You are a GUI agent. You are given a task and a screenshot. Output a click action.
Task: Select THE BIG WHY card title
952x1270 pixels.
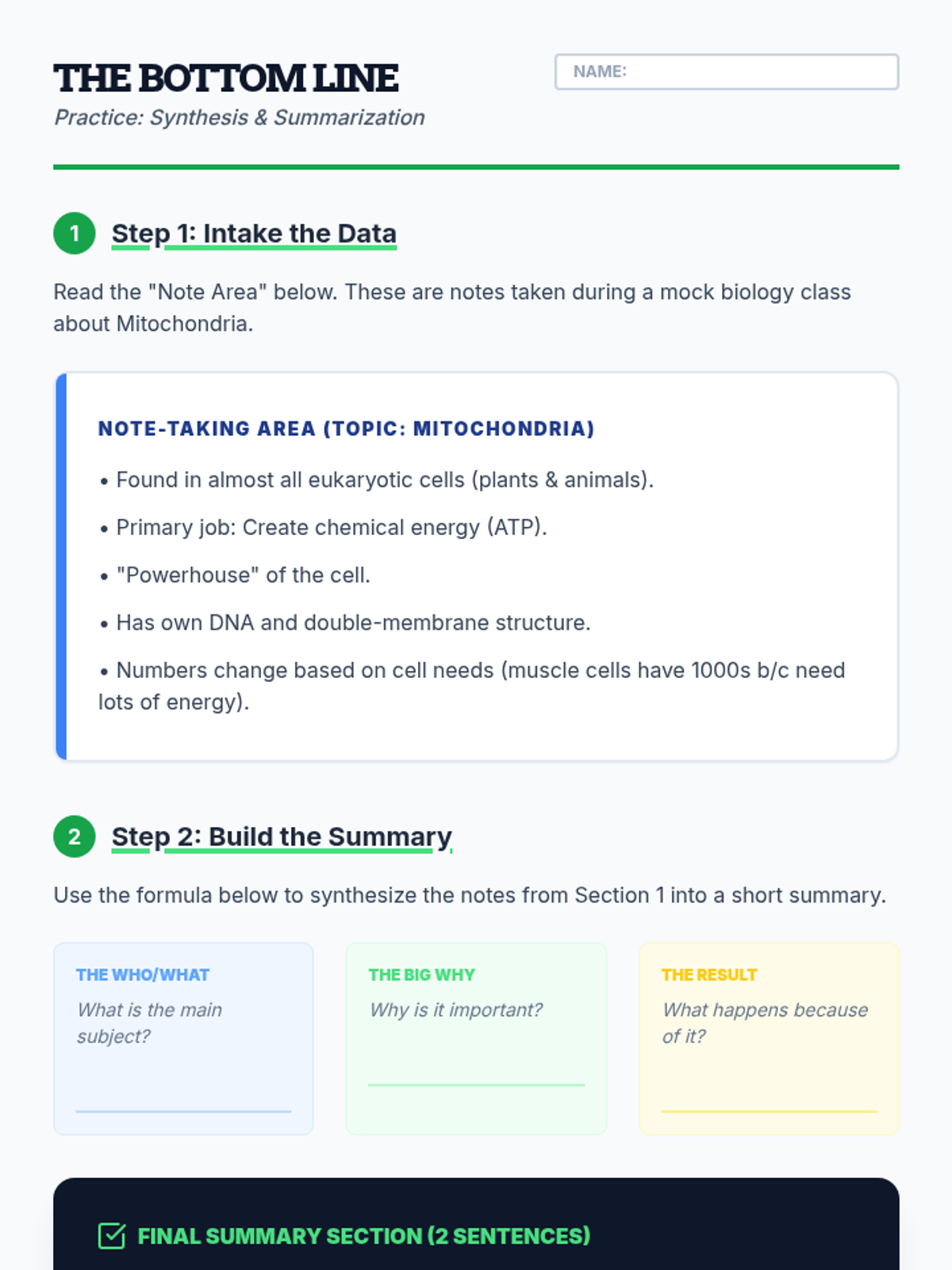tap(421, 975)
